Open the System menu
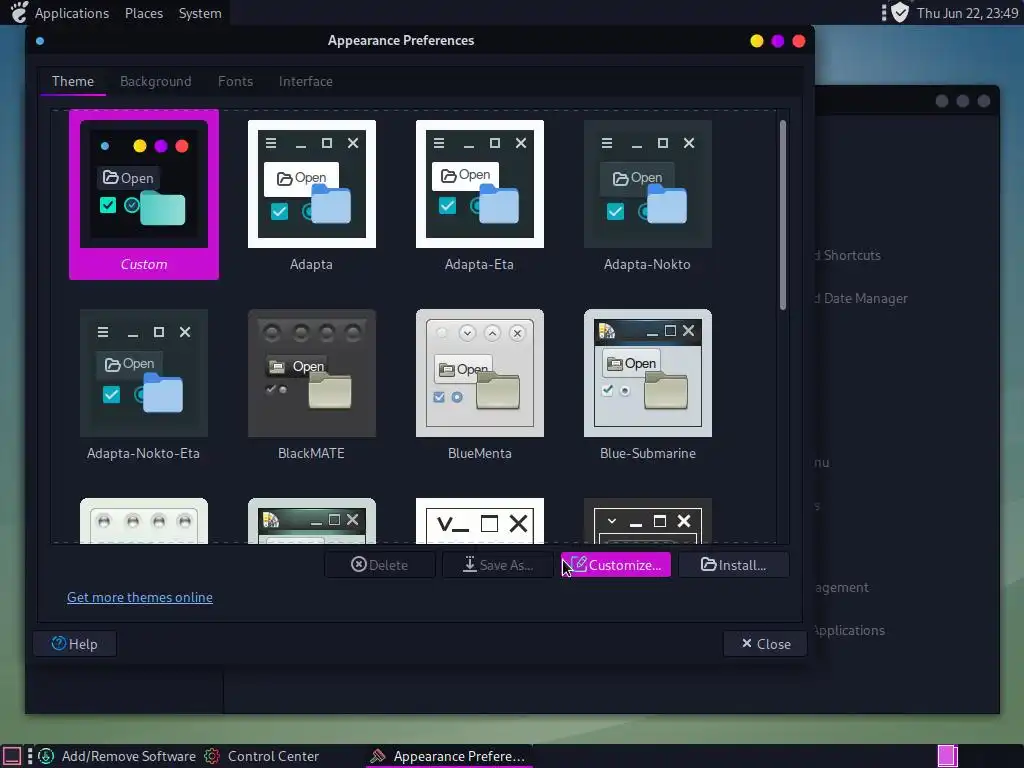1024x768 pixels. [x=200, y=13]
